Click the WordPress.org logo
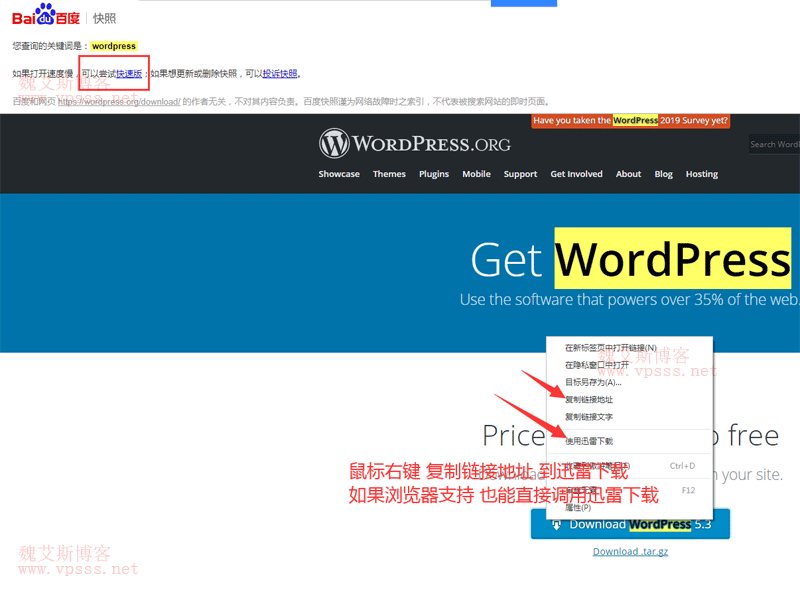The width and height of the screenshot is (800, 590). (x=415, y=143)
